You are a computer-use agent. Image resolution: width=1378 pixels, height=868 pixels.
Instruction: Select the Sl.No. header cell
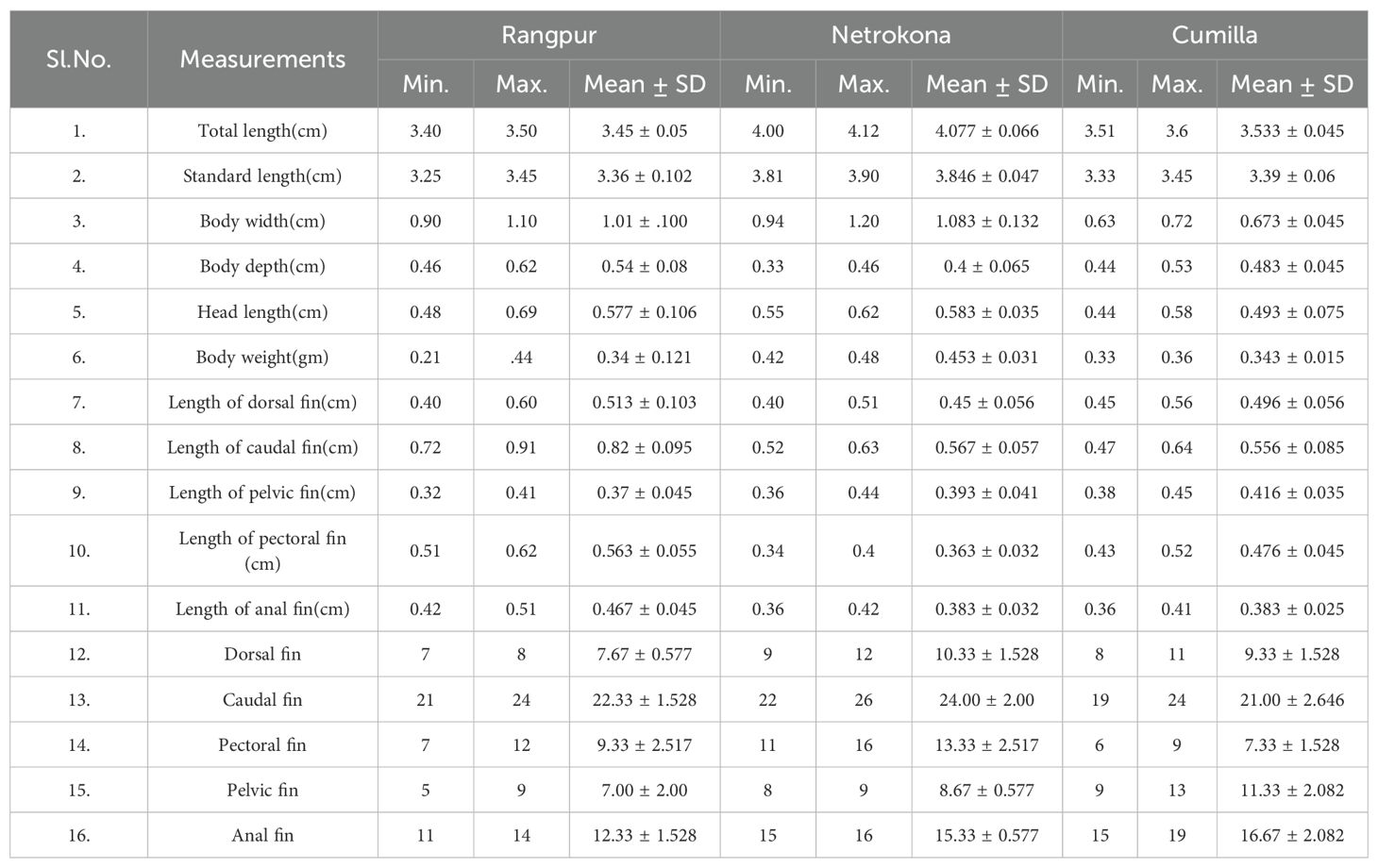click(78, 59)
